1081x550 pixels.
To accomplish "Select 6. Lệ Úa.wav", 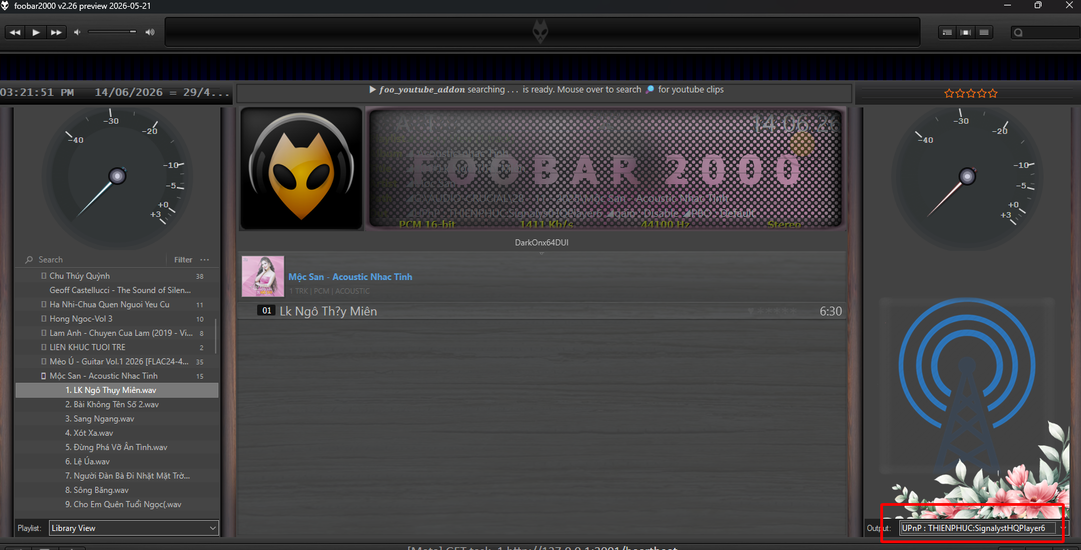I will click(88, 462).
